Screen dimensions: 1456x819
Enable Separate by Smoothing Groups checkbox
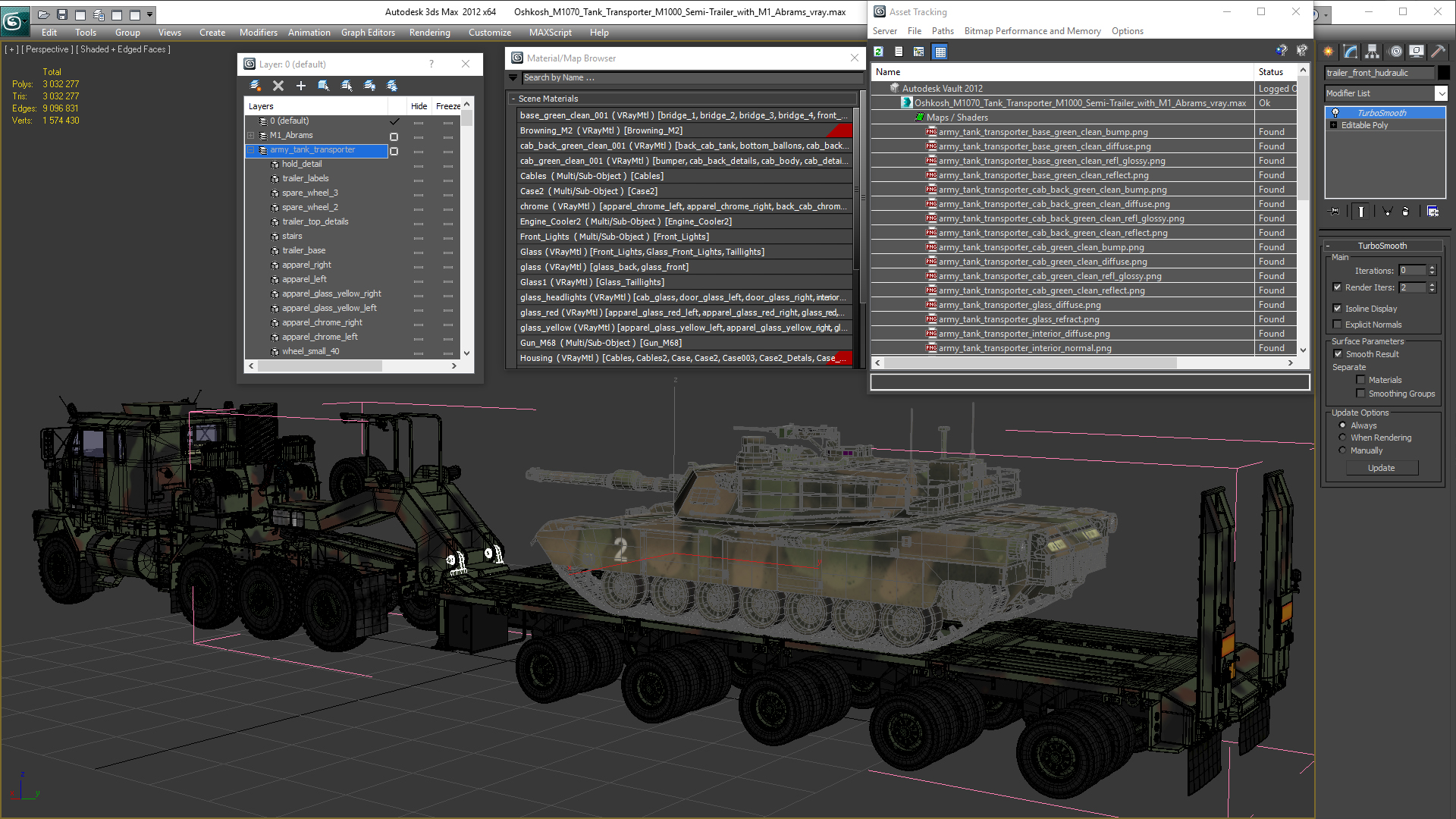(1360, 394)
